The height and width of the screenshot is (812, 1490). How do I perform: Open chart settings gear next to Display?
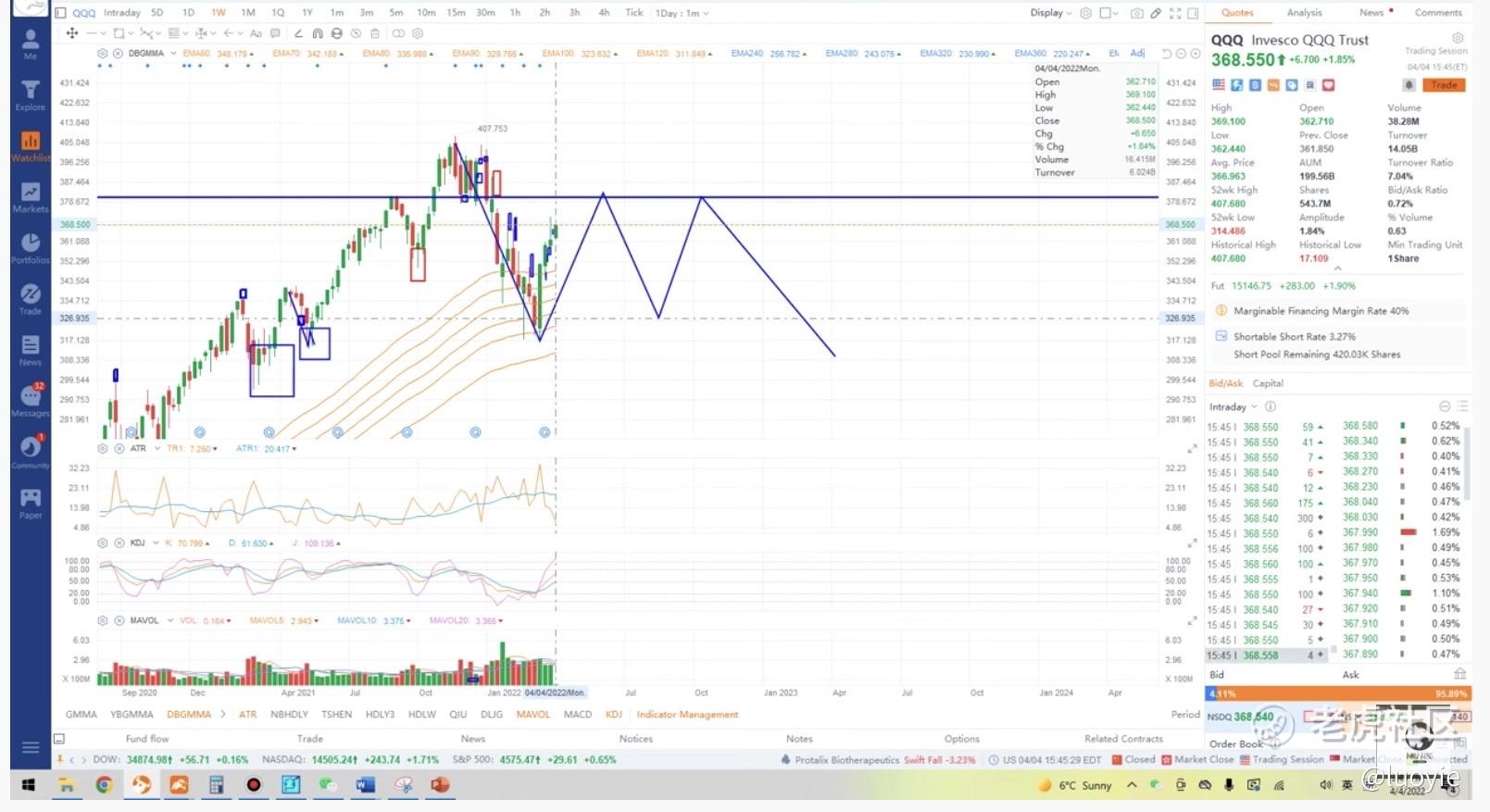click(x=1086, y=13)
